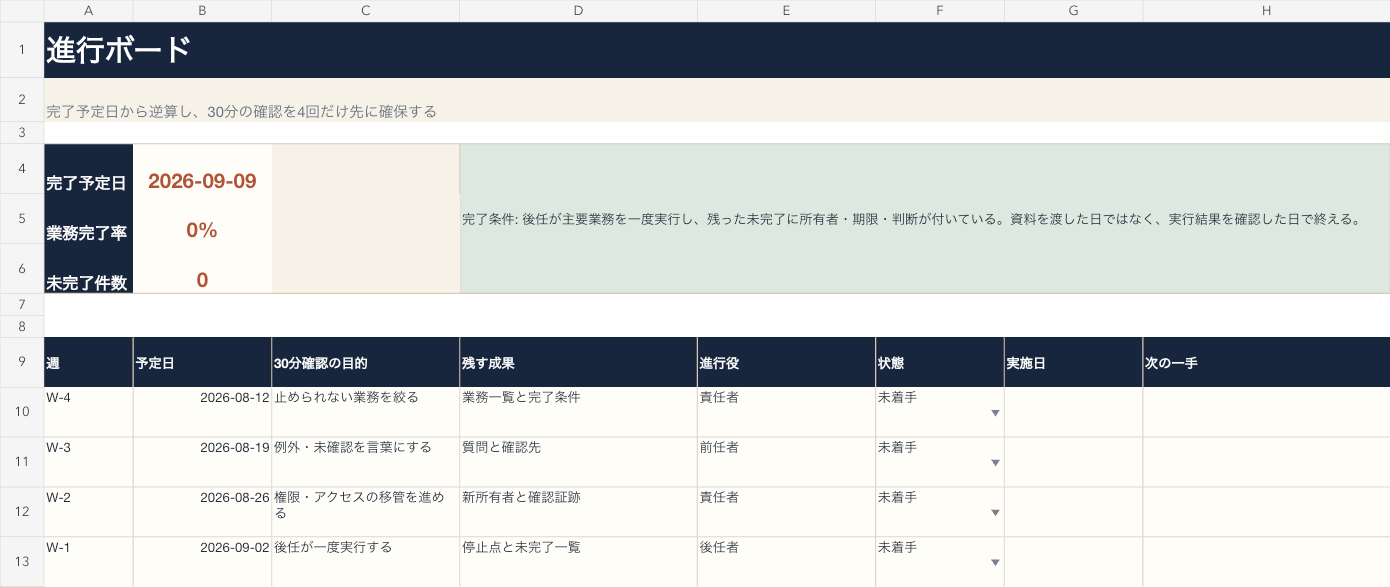Click the 進行ボード title cell
The width and height of the screenshot is (1390, 587).
(x=717, y=49)
